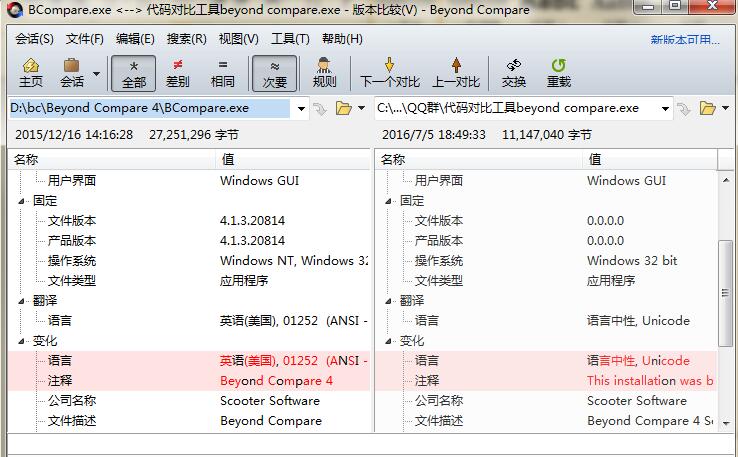Open right path history dropdown arrow
Viewport: 738px width, 457px height.
pyautogui.click(x=665, y=109)
